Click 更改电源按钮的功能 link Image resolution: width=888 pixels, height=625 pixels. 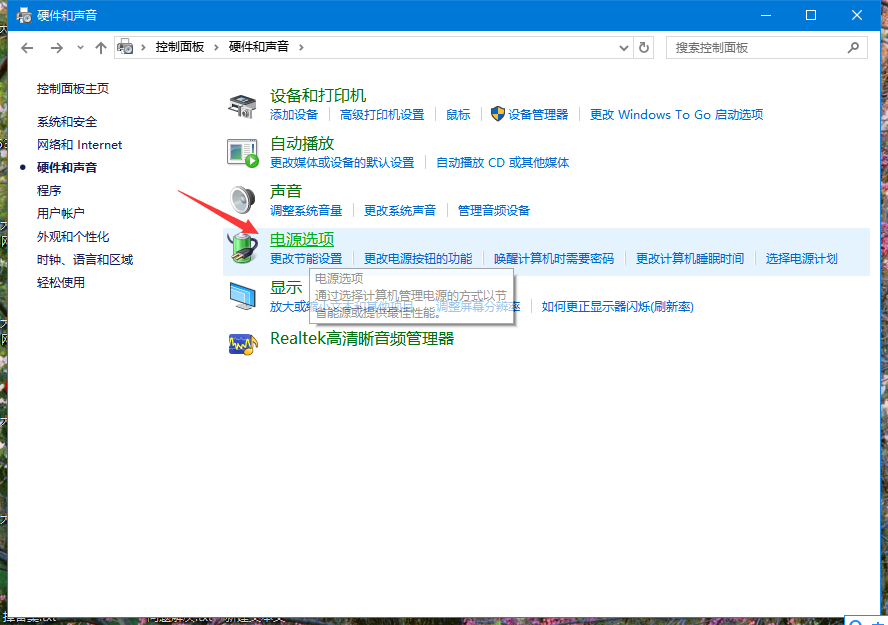point(418,259)
